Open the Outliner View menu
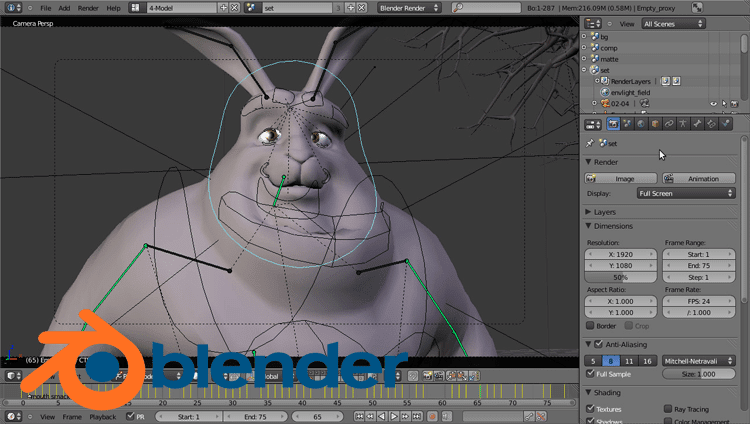This screenshot has height=424, width=750. [x=627, y=24]
